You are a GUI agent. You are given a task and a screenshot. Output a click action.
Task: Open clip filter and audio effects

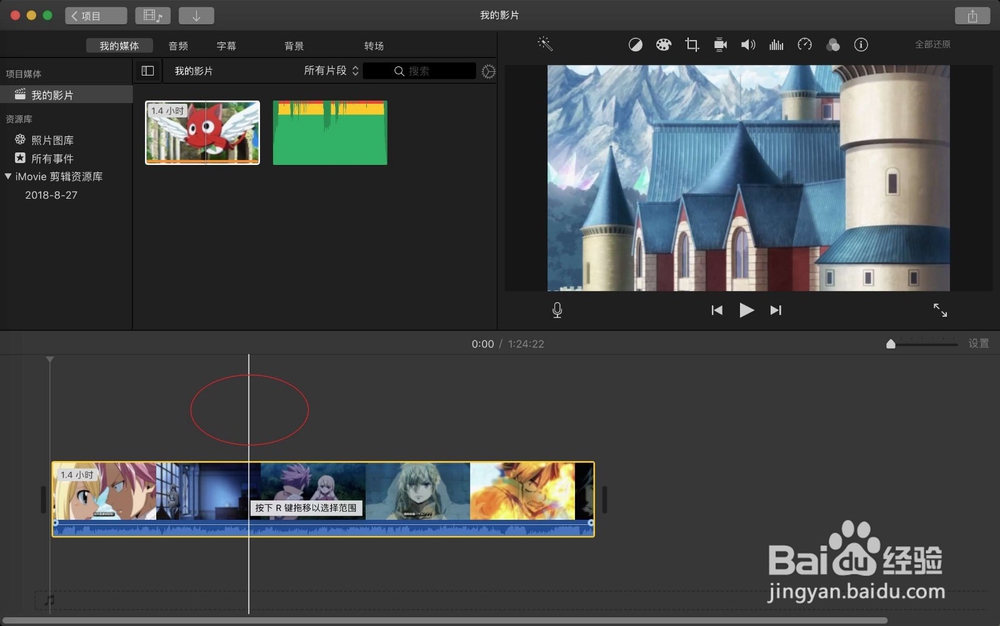pyautogui.click(x=833, y=45)
